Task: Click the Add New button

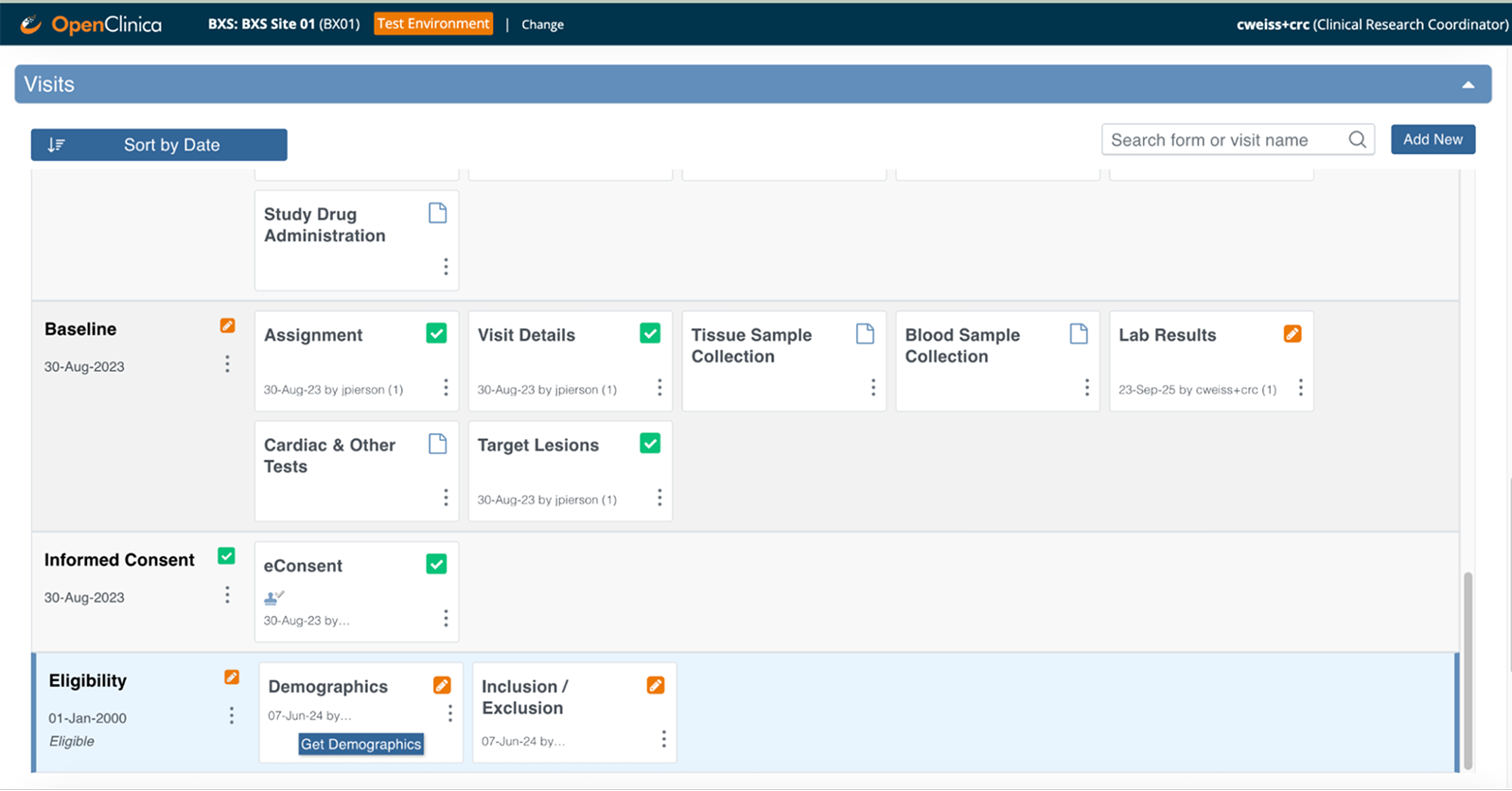Action: point(1433,139)
